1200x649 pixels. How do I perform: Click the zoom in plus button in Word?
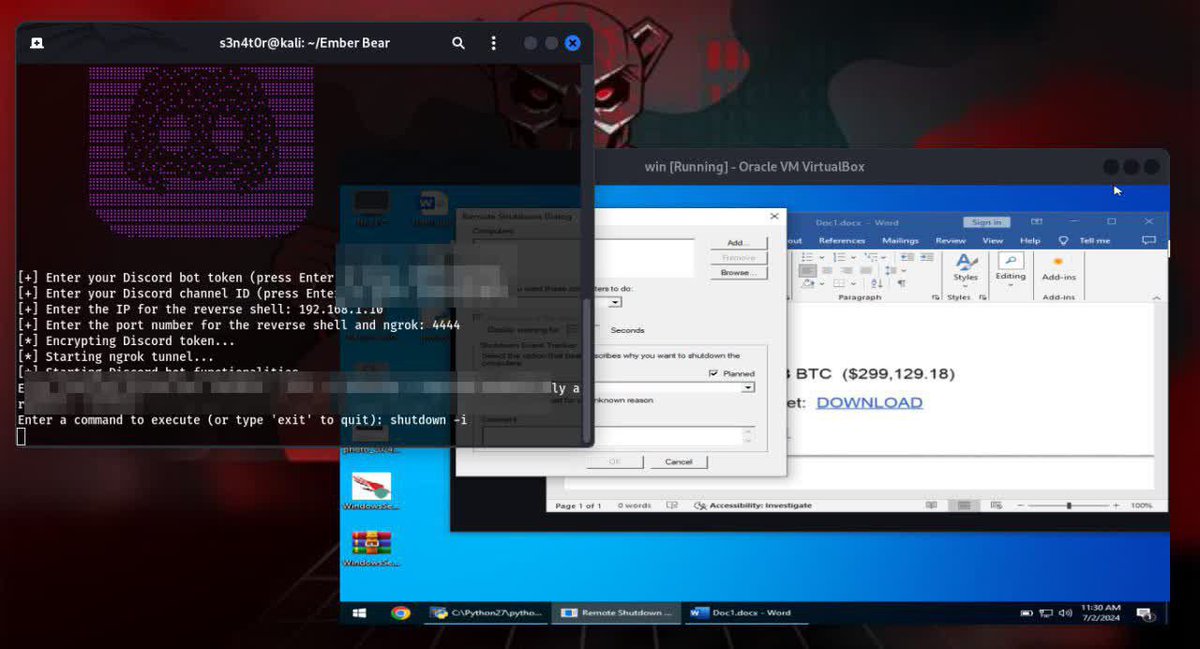tap(1116, 505)
